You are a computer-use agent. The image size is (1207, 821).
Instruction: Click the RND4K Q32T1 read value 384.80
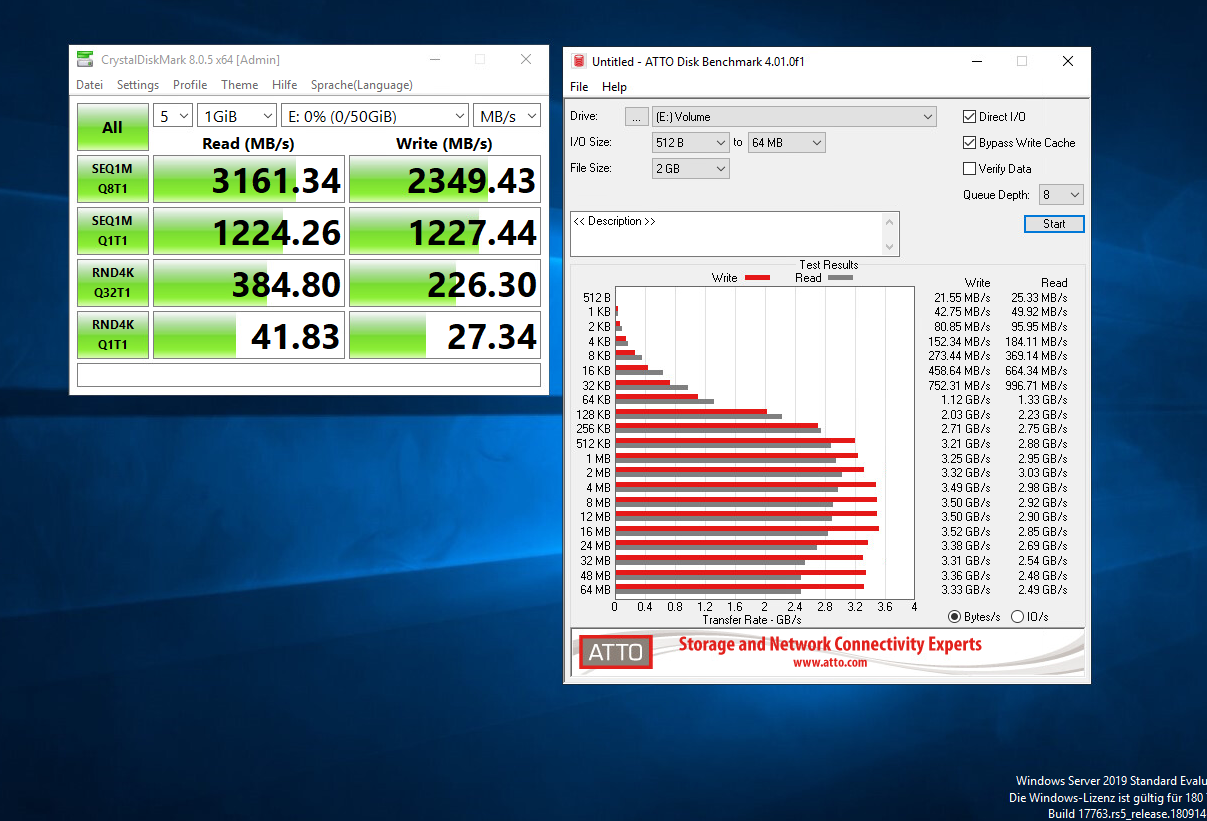tap(249, 283)
